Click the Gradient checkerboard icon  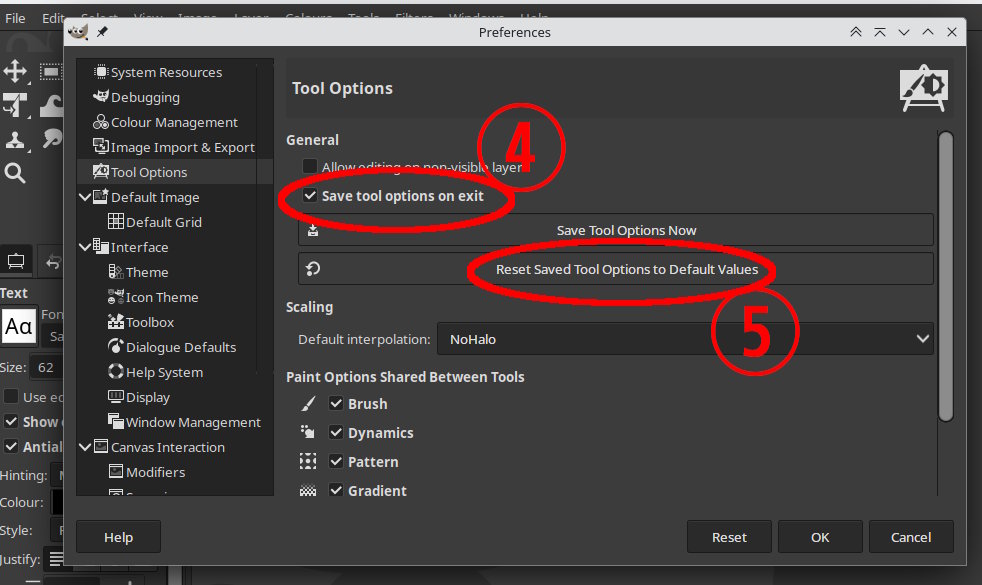[308, 491]
